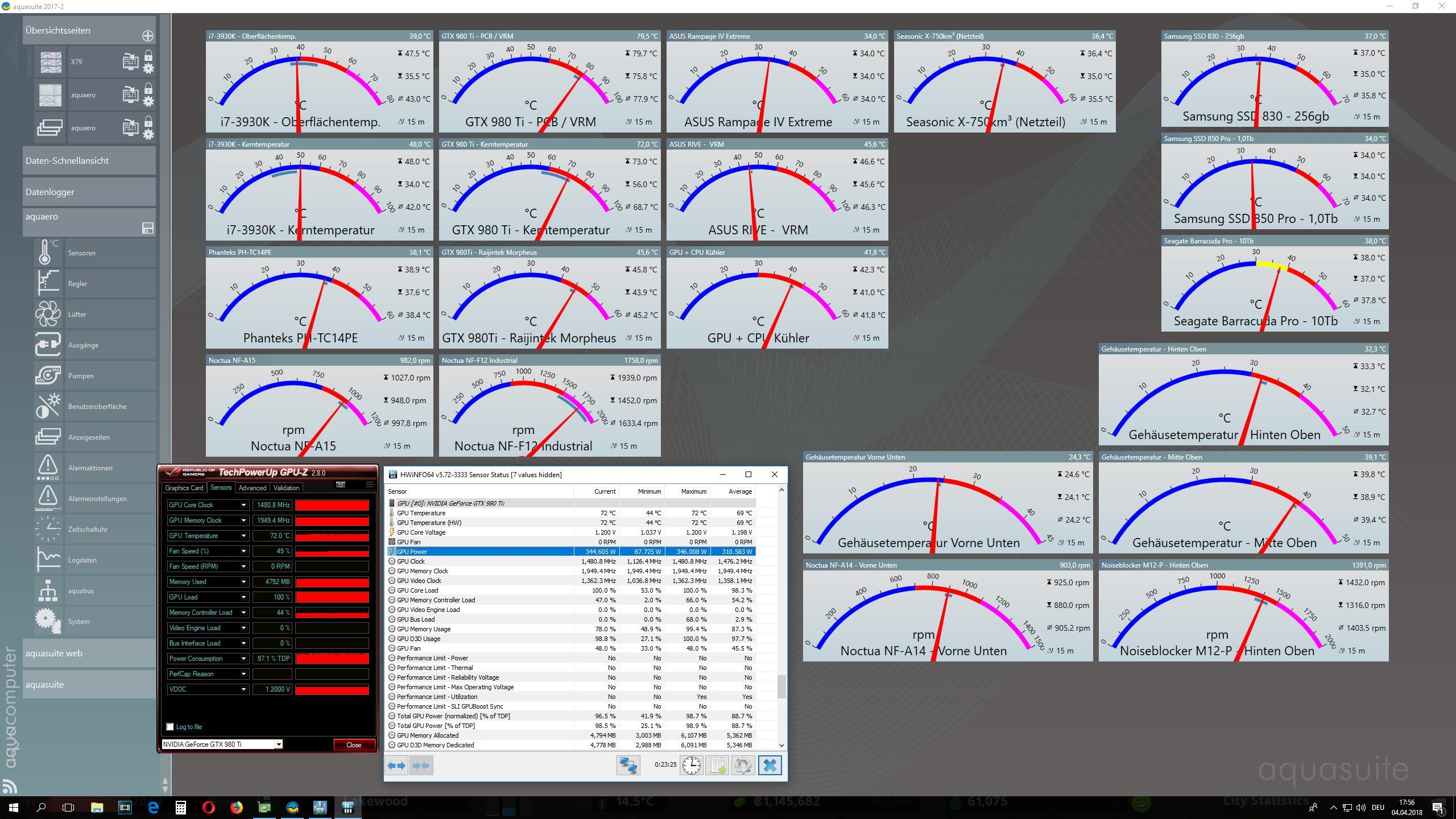Open Windows Start menu

(14, 807)
